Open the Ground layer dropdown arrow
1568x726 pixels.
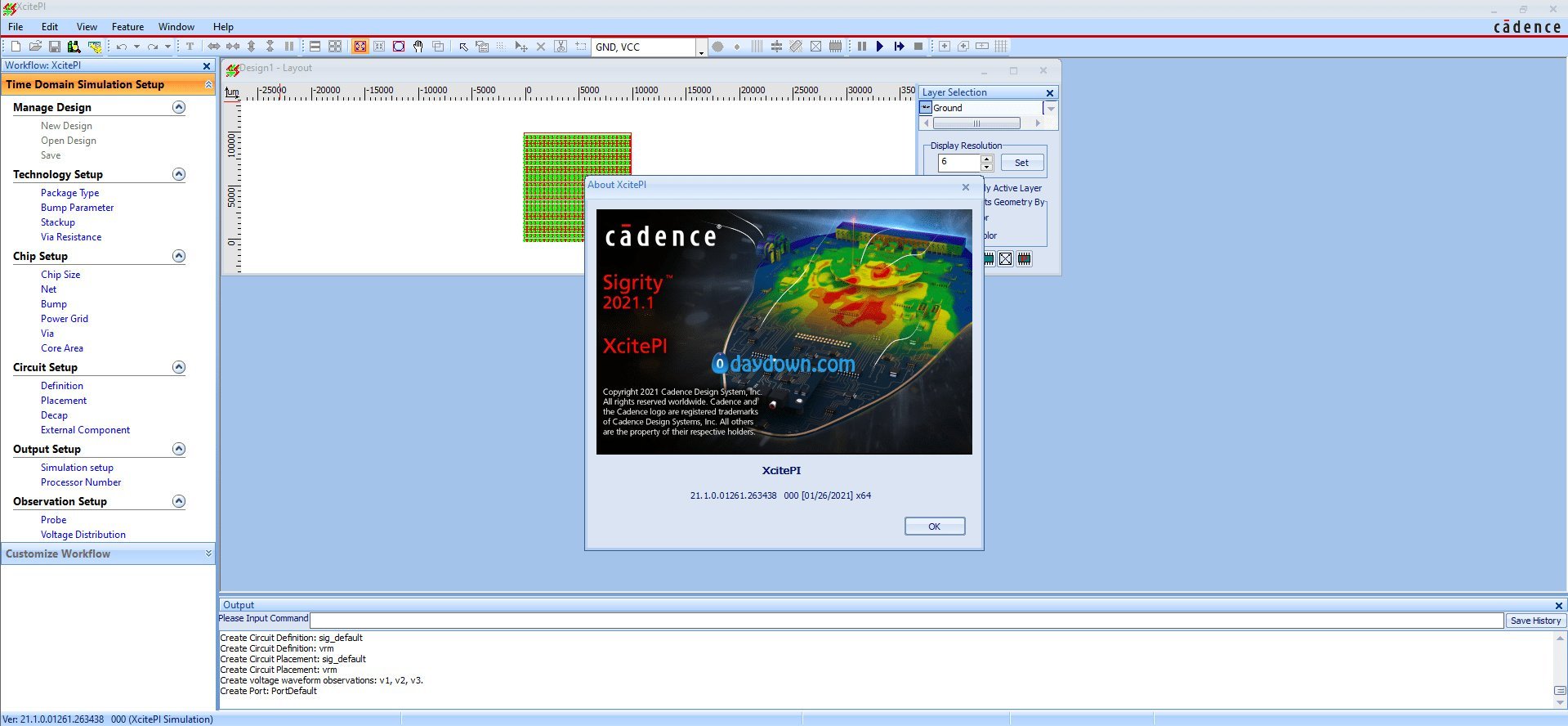1051,108
